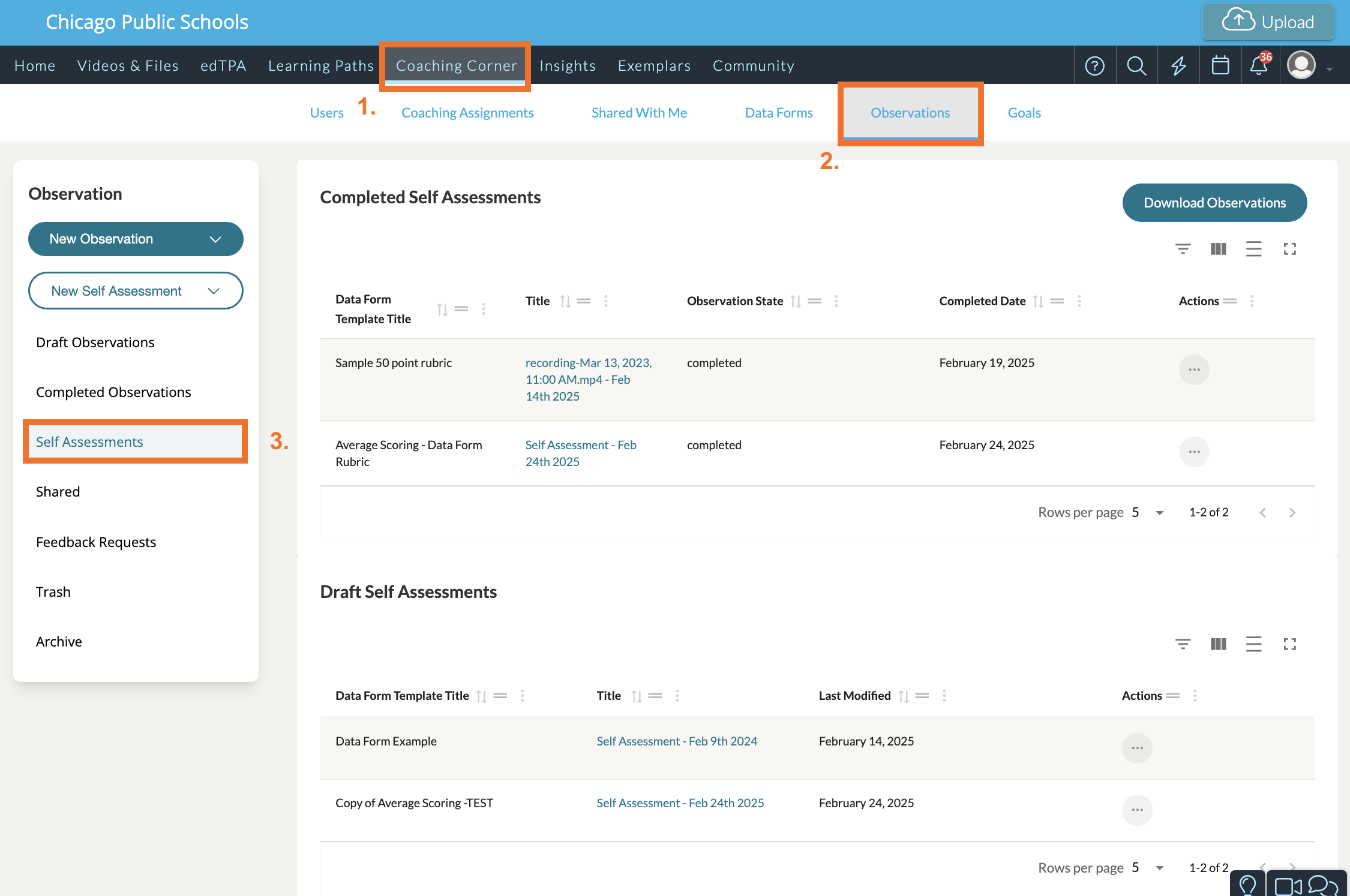Open filter icon above Completed Self Assessments
The image size is (1350, 896).
1183,249
